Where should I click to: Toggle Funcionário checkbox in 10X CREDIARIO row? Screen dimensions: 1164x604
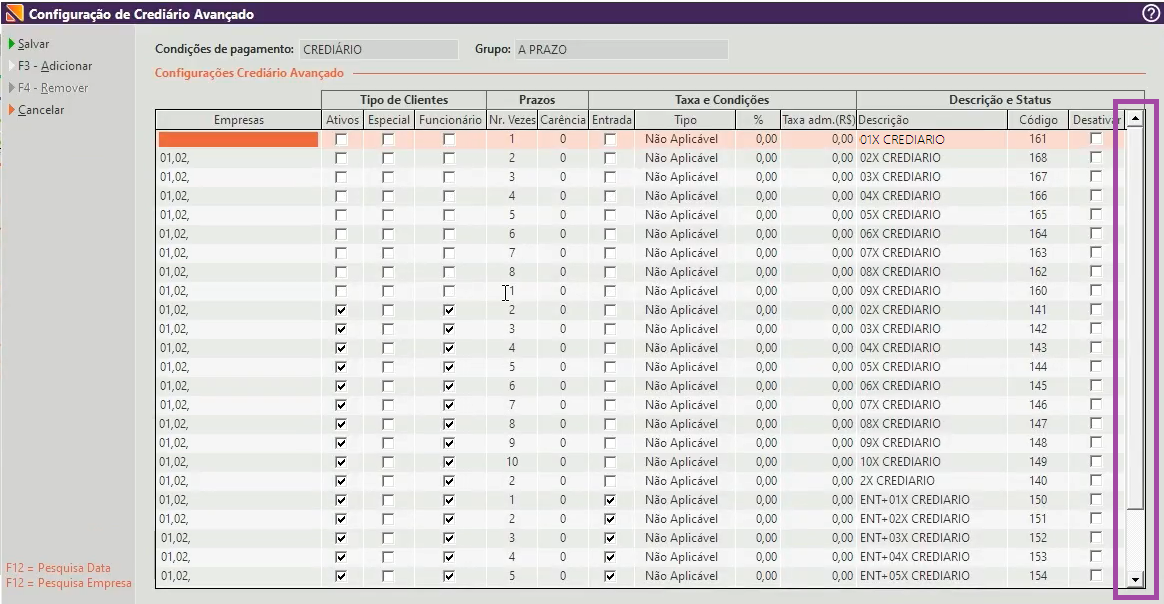click(449, 462)
